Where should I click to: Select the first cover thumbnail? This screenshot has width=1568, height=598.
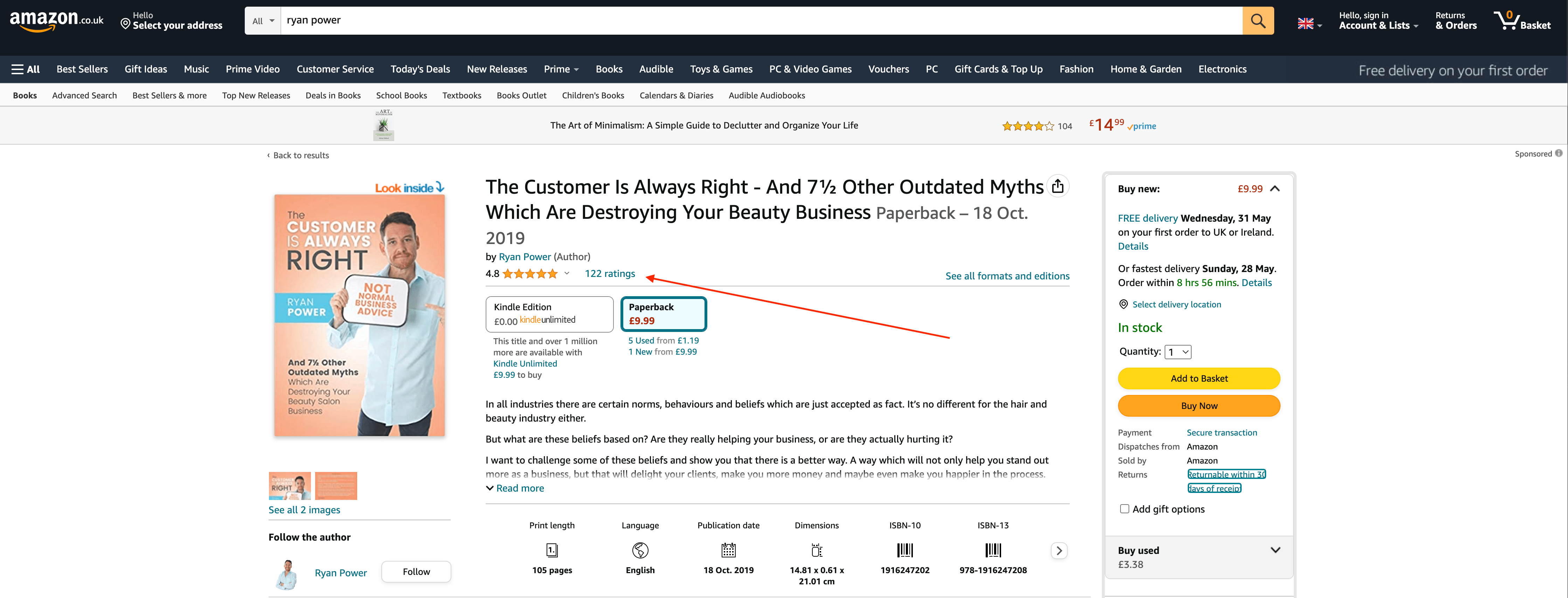pyautogui.click(x=289, y=486)
